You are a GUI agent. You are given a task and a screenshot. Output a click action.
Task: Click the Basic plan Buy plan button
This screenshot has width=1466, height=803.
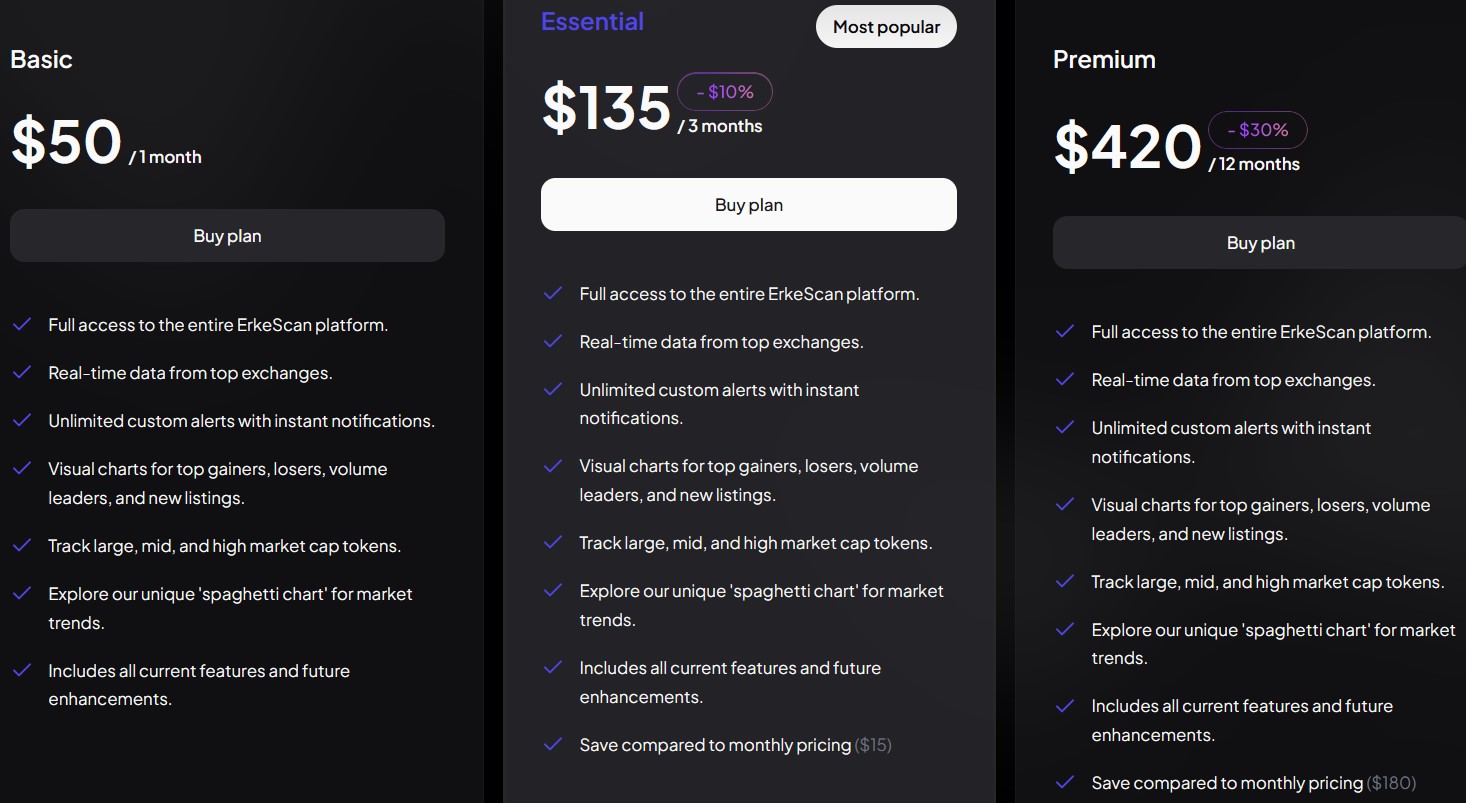[227, 236]
